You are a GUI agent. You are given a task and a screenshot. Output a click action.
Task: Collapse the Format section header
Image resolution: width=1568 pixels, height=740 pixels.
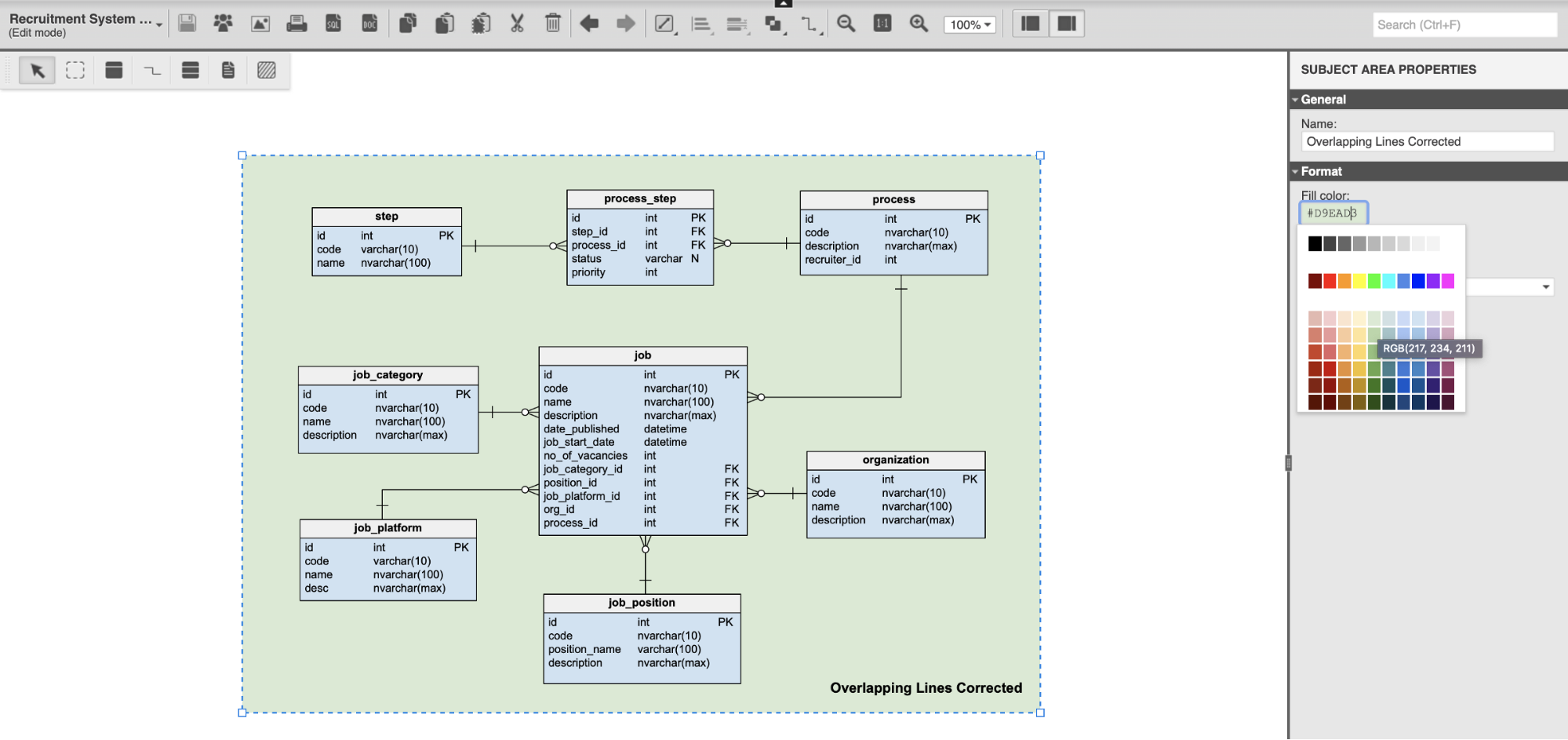click(1428, 171)
